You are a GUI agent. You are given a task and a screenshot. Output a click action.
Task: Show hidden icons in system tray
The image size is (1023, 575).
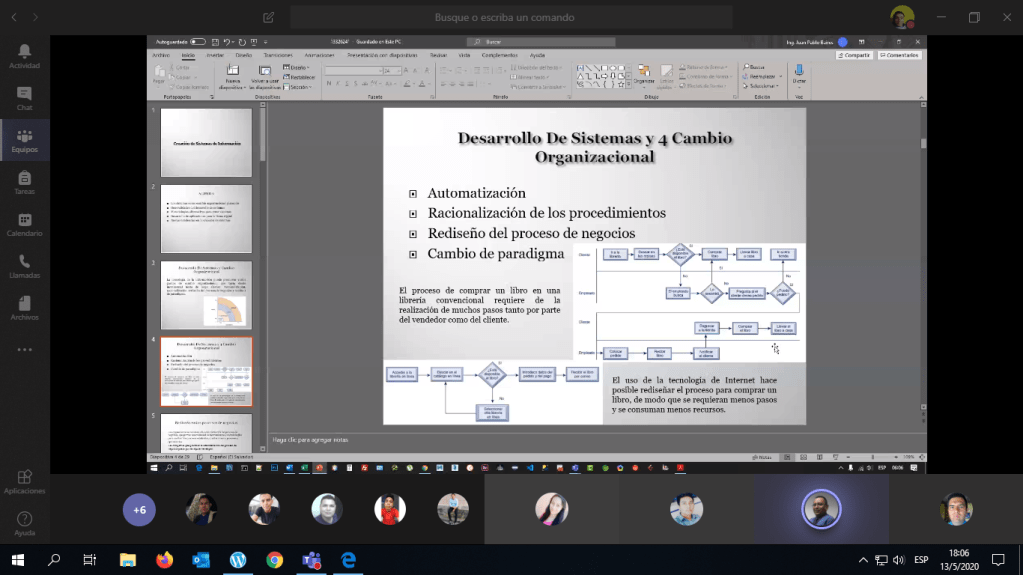point(863,560)
